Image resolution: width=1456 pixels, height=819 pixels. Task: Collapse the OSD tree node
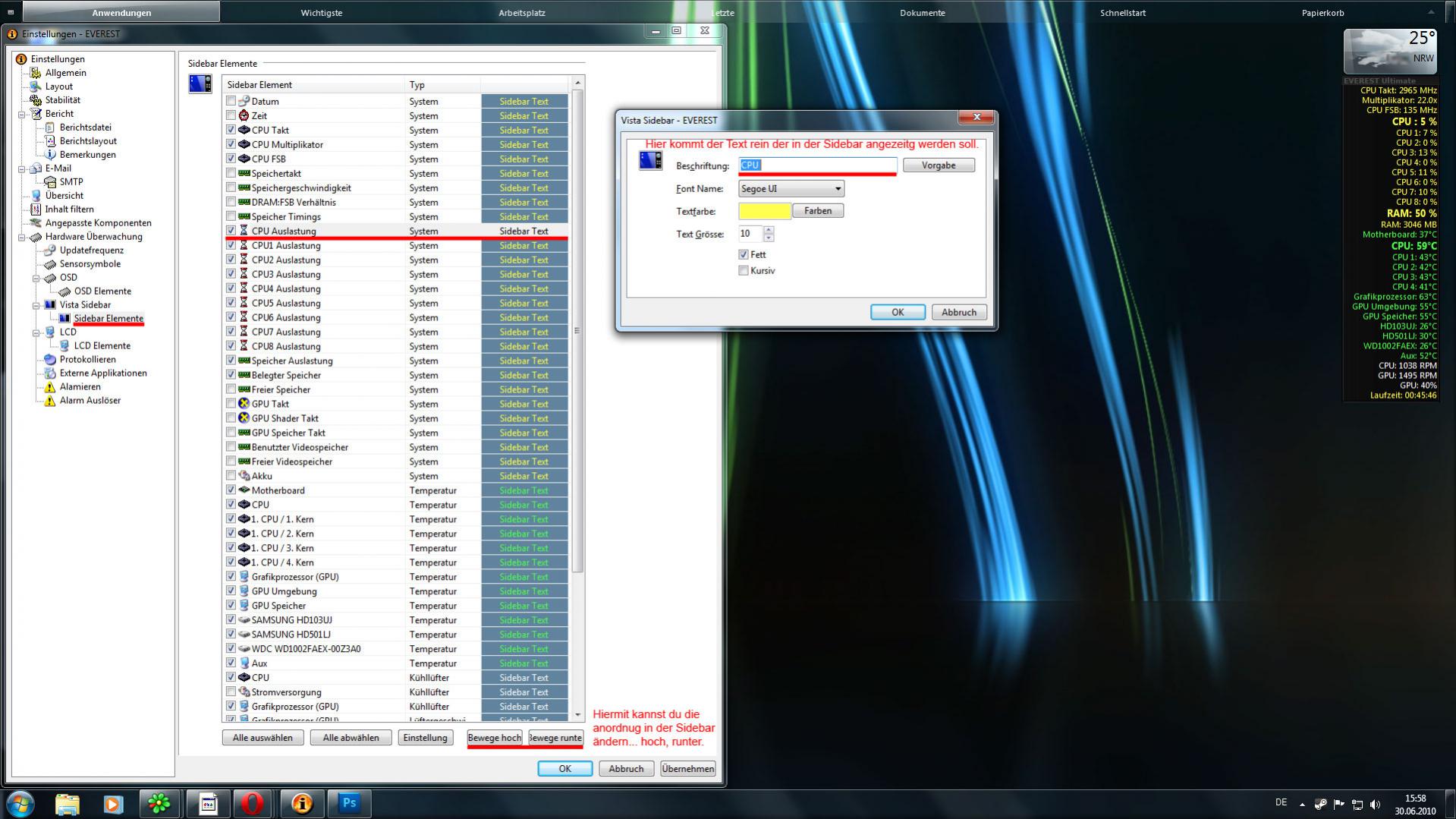coord(36,278)
